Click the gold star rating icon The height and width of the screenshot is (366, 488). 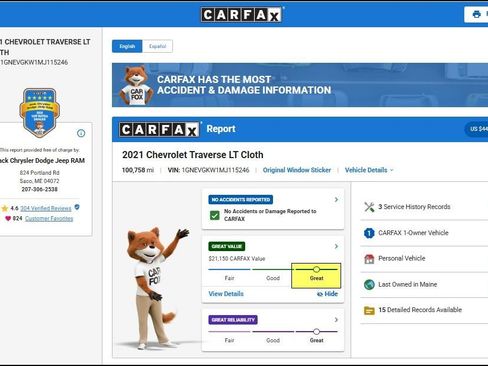pos(5,209)
